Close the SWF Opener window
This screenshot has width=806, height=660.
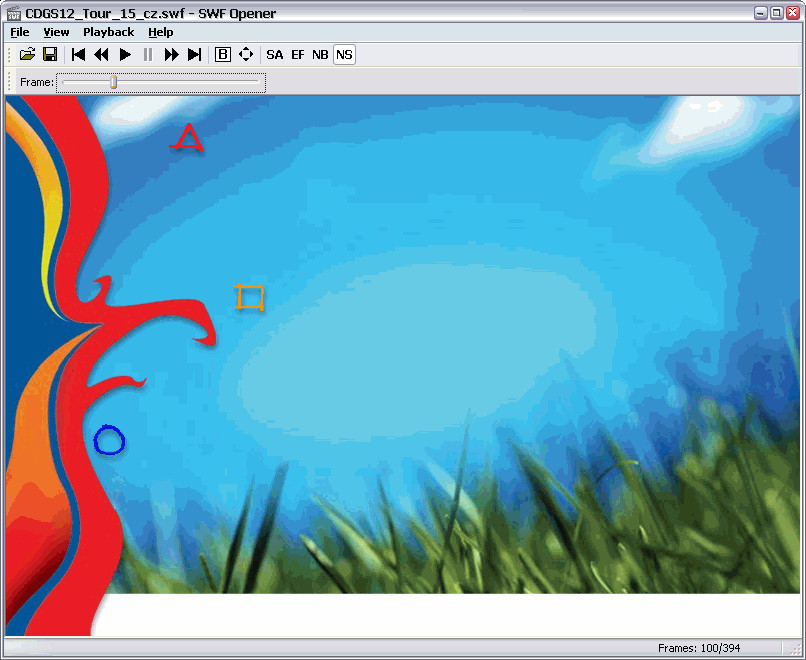click(793, 13)
